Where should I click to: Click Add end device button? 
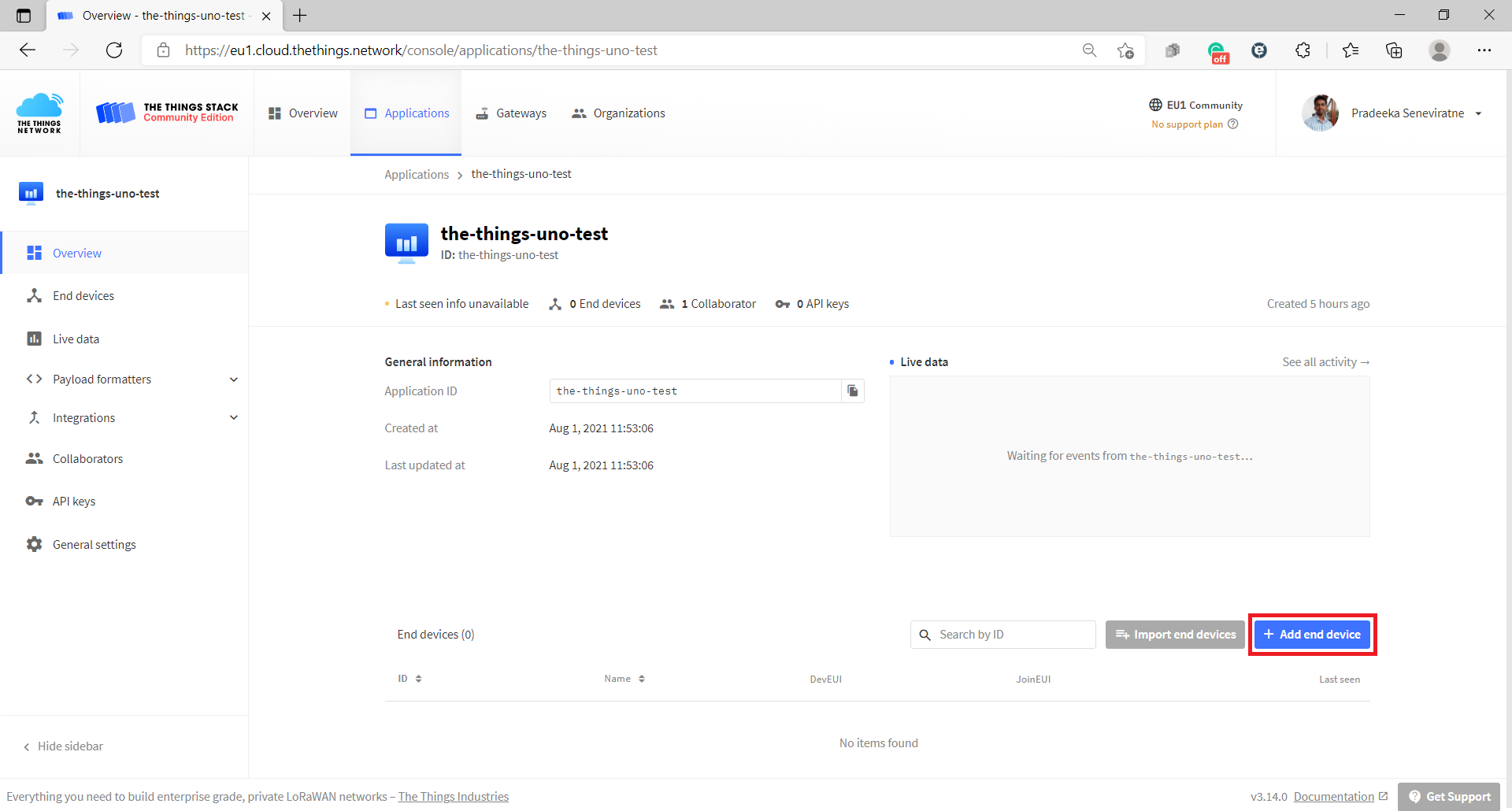(x=1312, y=635)
